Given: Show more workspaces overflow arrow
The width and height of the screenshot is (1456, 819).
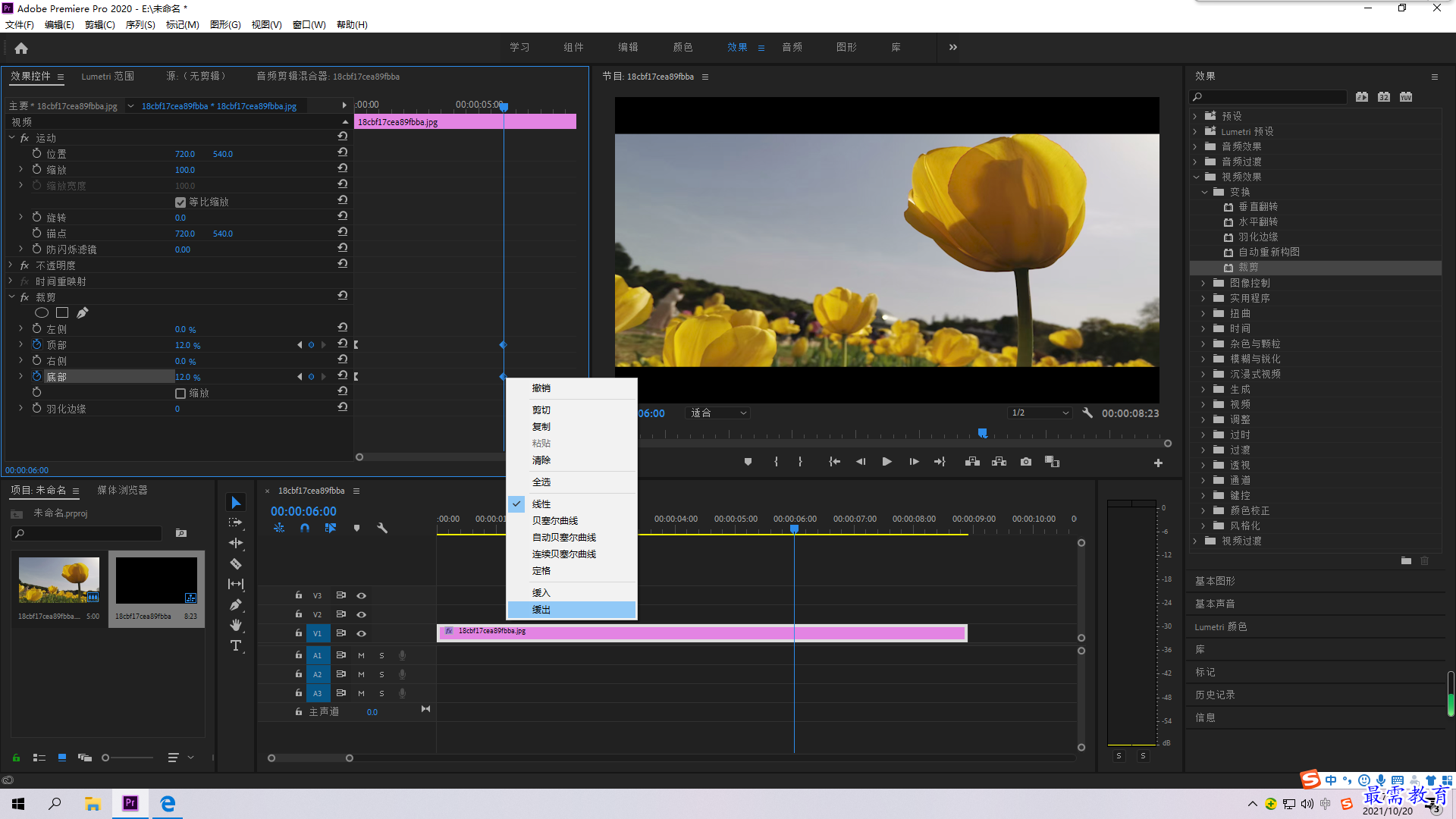Looking at the screenshot, I should (953, 47).
